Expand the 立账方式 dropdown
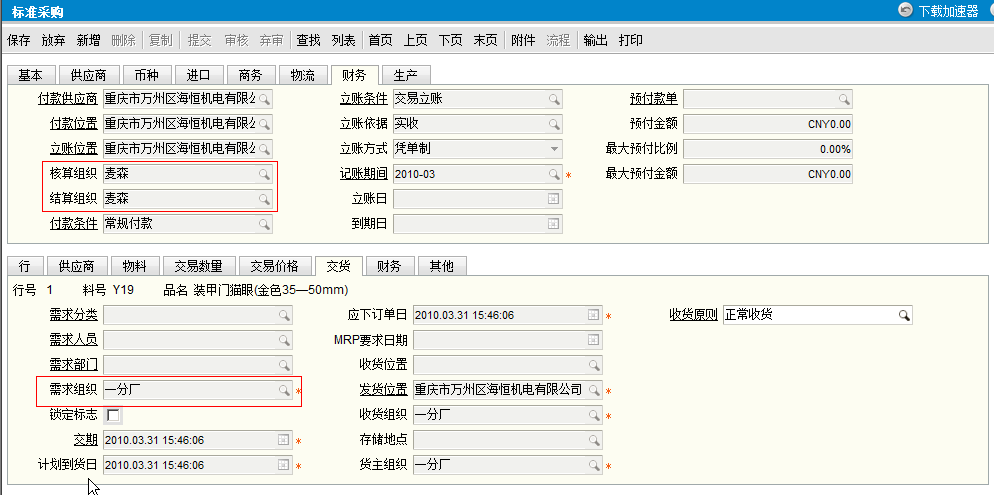The height and width of the screenshot is (495, 994). [554, 149]
